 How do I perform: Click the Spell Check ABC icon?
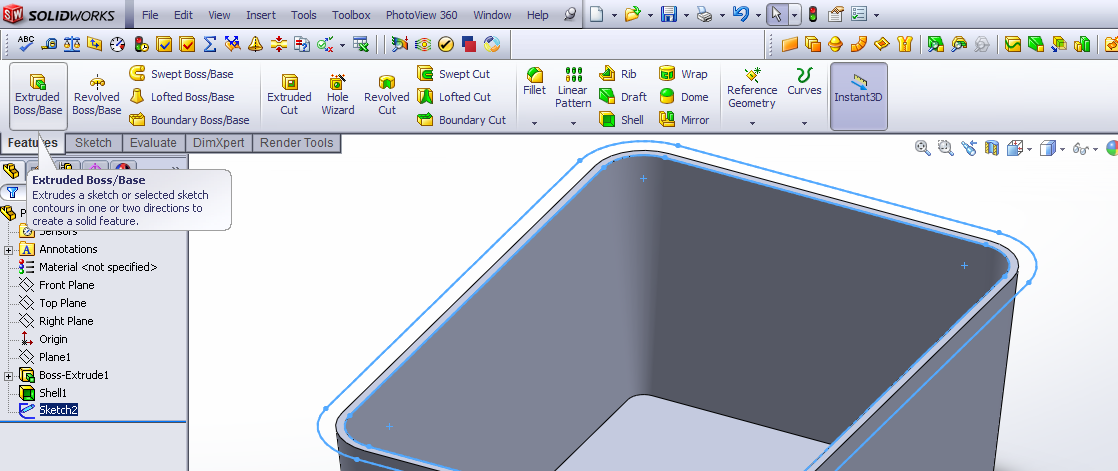click(x=26, y=44)
